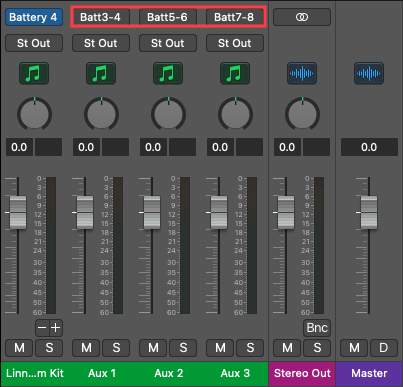
Task: Click the Linn Kit music note icon
Action: [x=34, y=73]
